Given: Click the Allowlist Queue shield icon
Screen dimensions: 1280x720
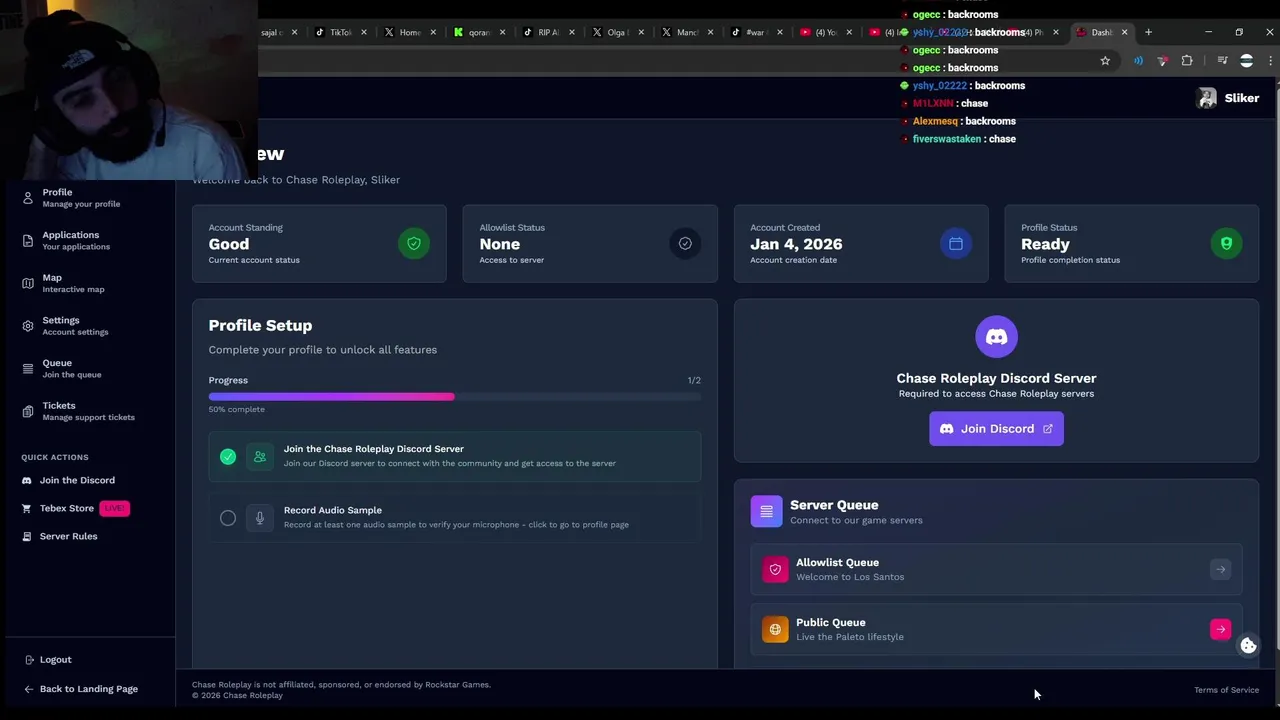Looking at the screenshot, I should 775,569.
